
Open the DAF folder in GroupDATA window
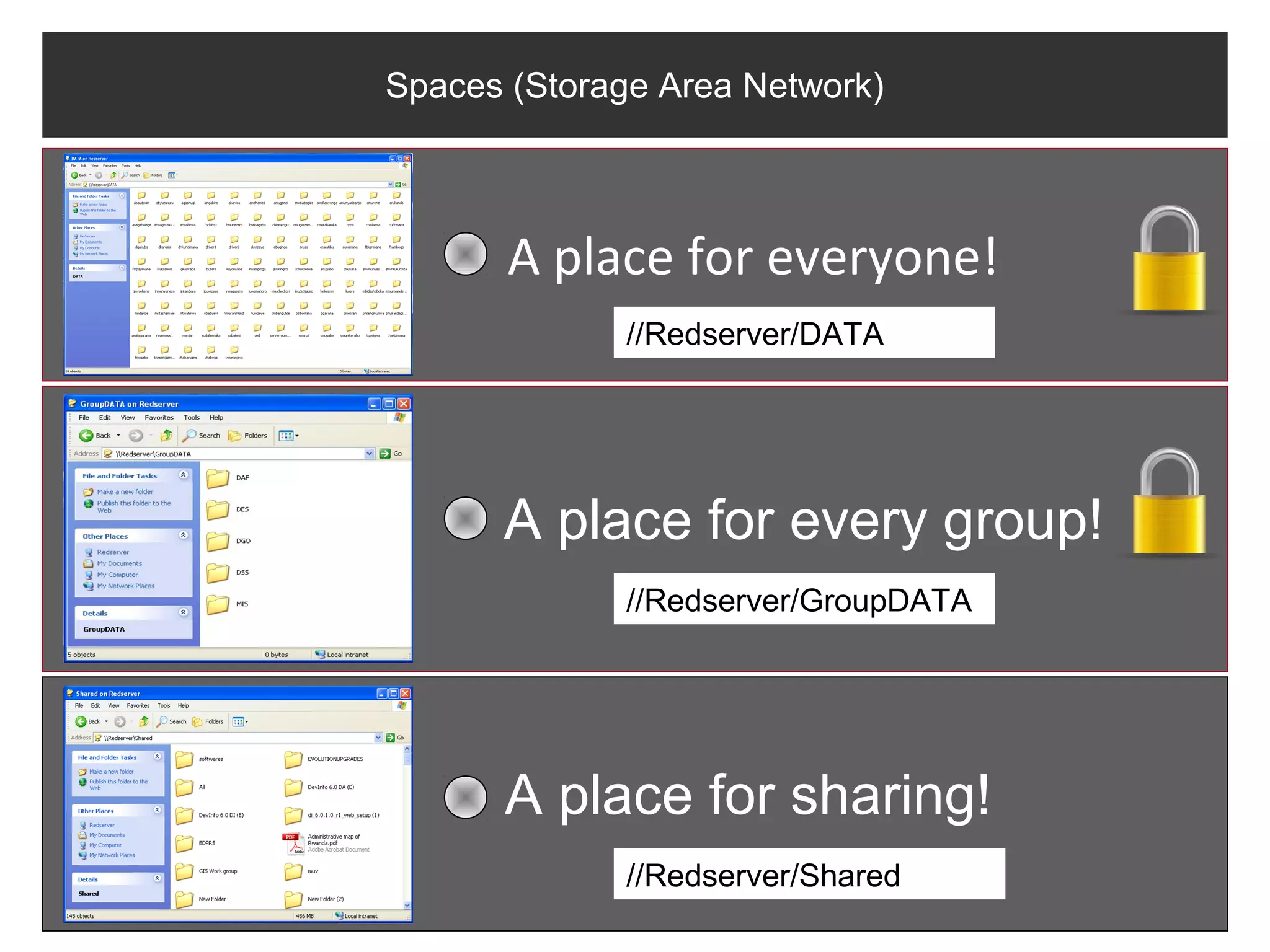click(x=218, y=478)
